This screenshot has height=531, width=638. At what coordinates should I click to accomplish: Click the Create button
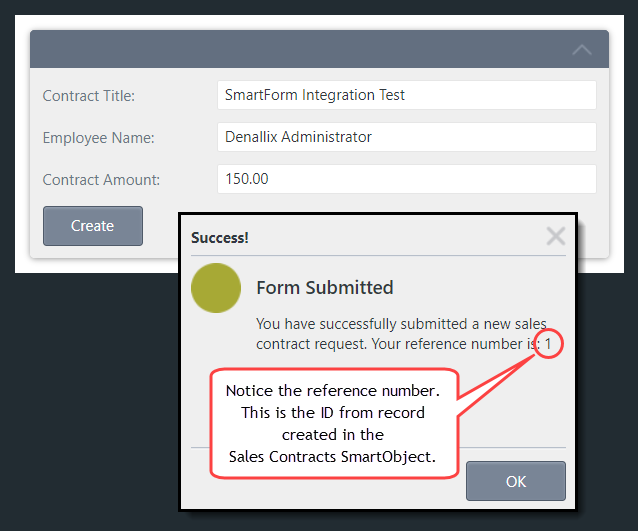click(x=93, y=226)
